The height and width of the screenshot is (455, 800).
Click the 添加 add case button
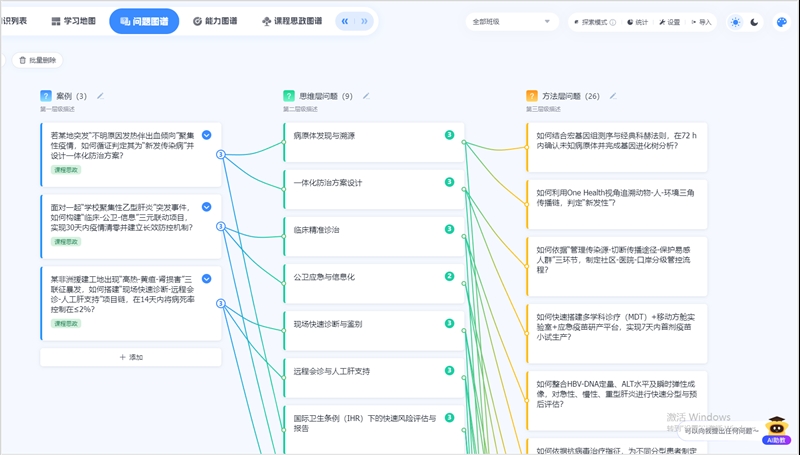click(131, 357)
